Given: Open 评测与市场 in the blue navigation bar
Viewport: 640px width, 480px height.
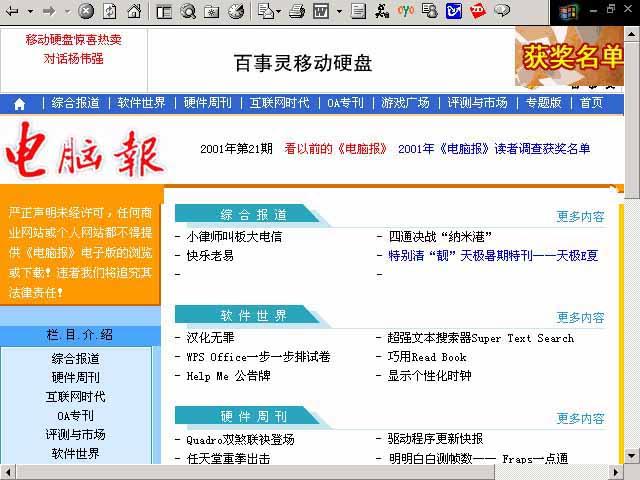Looking at the screenshot, I should (478, 103).
